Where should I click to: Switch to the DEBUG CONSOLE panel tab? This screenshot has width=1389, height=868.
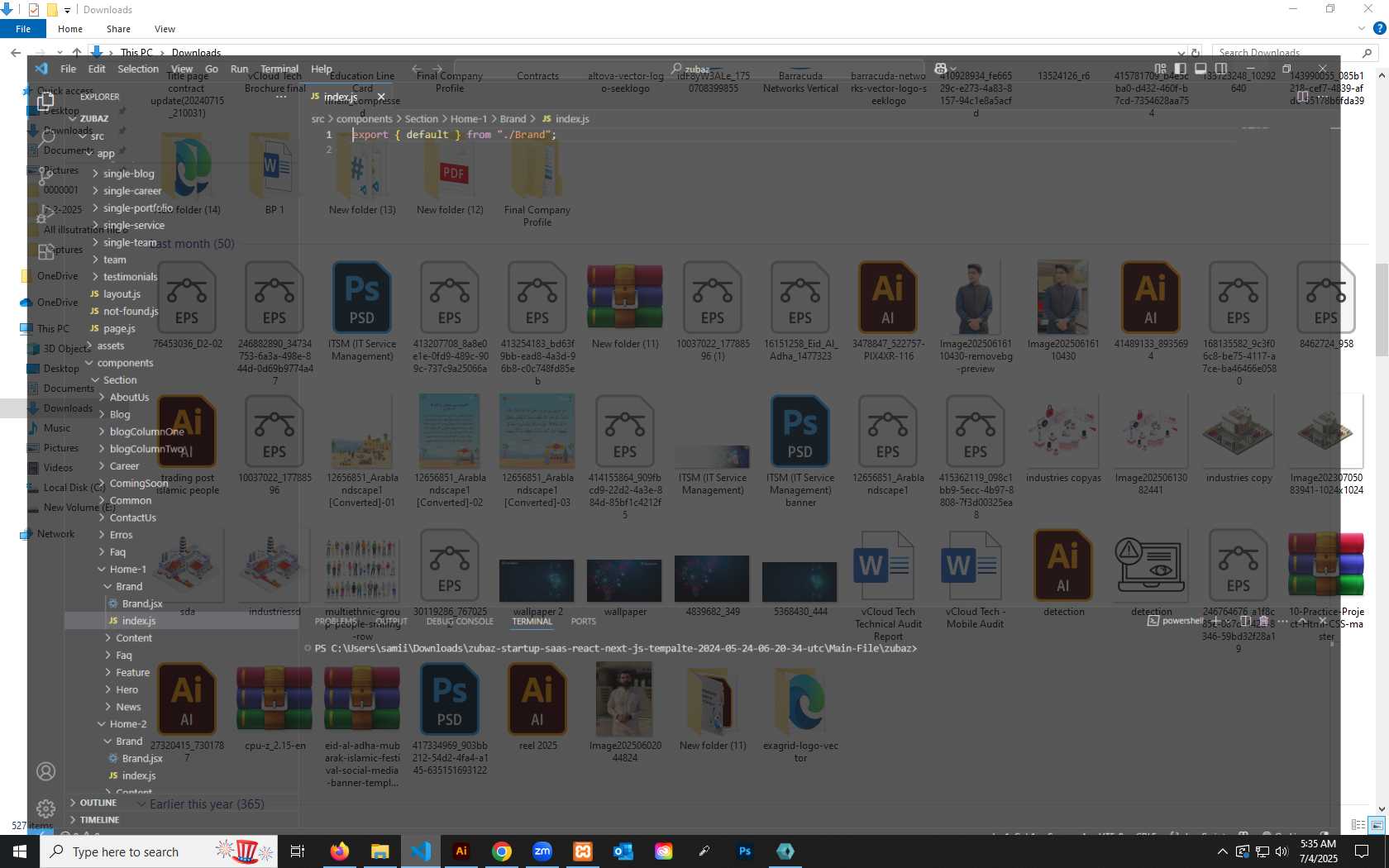(460, 621)
